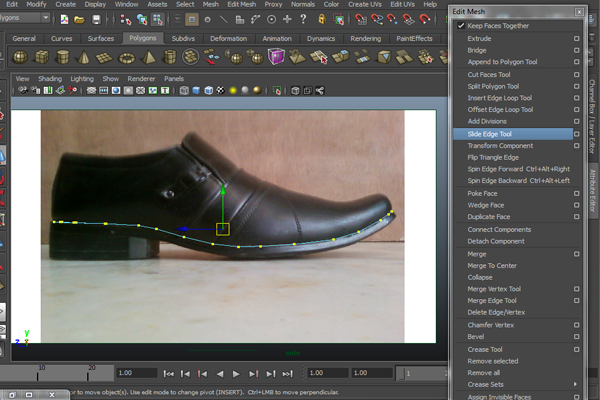Open the Normals menu in menu bar
This screenshot has height=400, width=600.
[x=302, y=4]
